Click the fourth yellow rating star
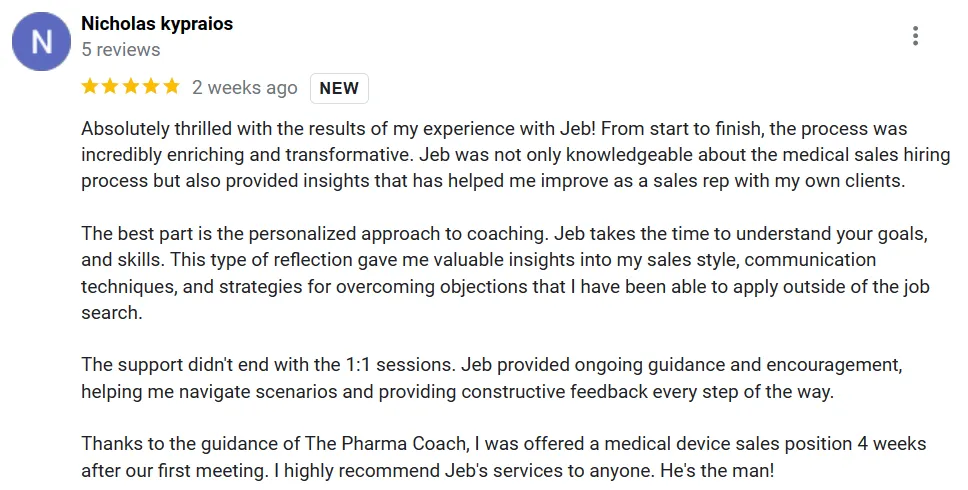The width and height of the screenshot is (968, 490). [x=150, y=87]
